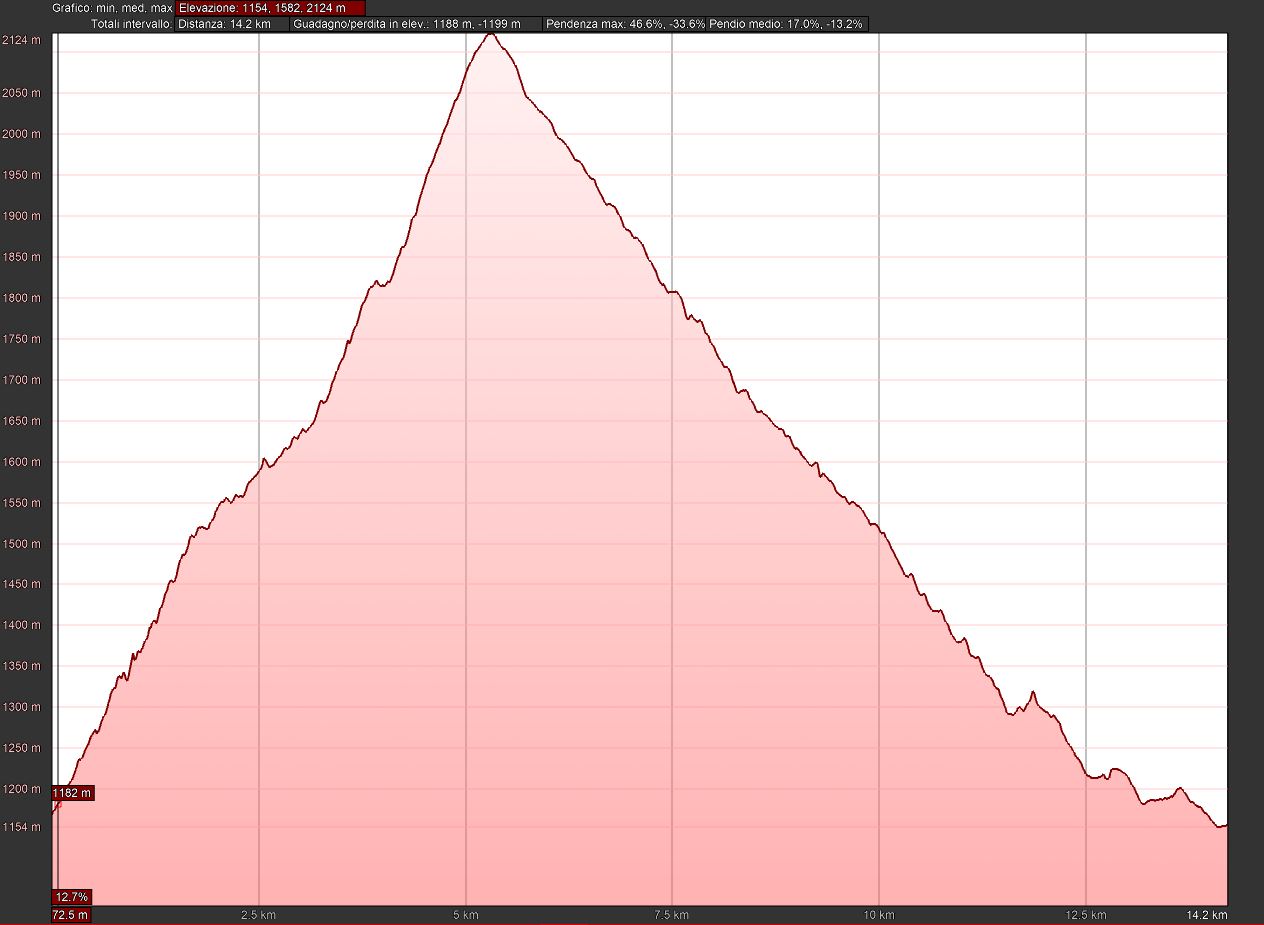Click the 14.2 km end distance label
Screen dimensions: 1264x925
pos(1207,915)
